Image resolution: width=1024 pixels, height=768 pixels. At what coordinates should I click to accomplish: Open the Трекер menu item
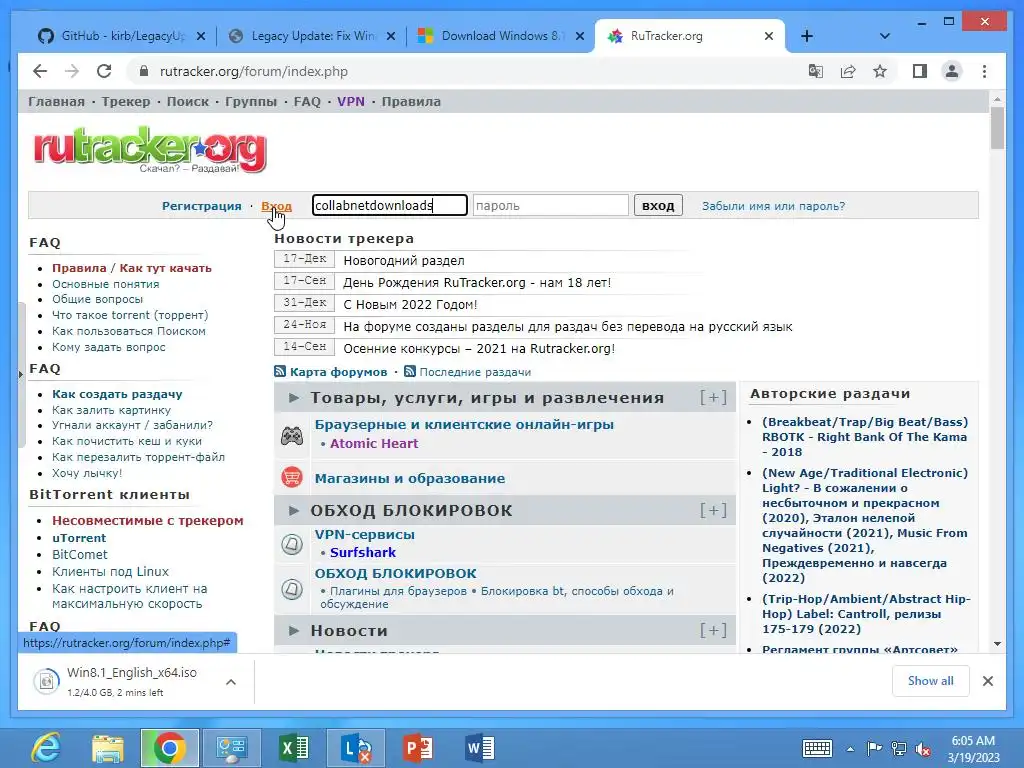pyautogui.click(x=126, y=101)
